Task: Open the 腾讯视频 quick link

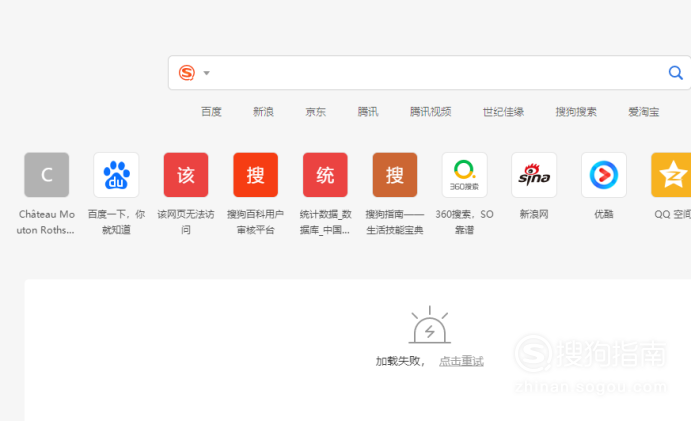Action: (x=431, y=112)
